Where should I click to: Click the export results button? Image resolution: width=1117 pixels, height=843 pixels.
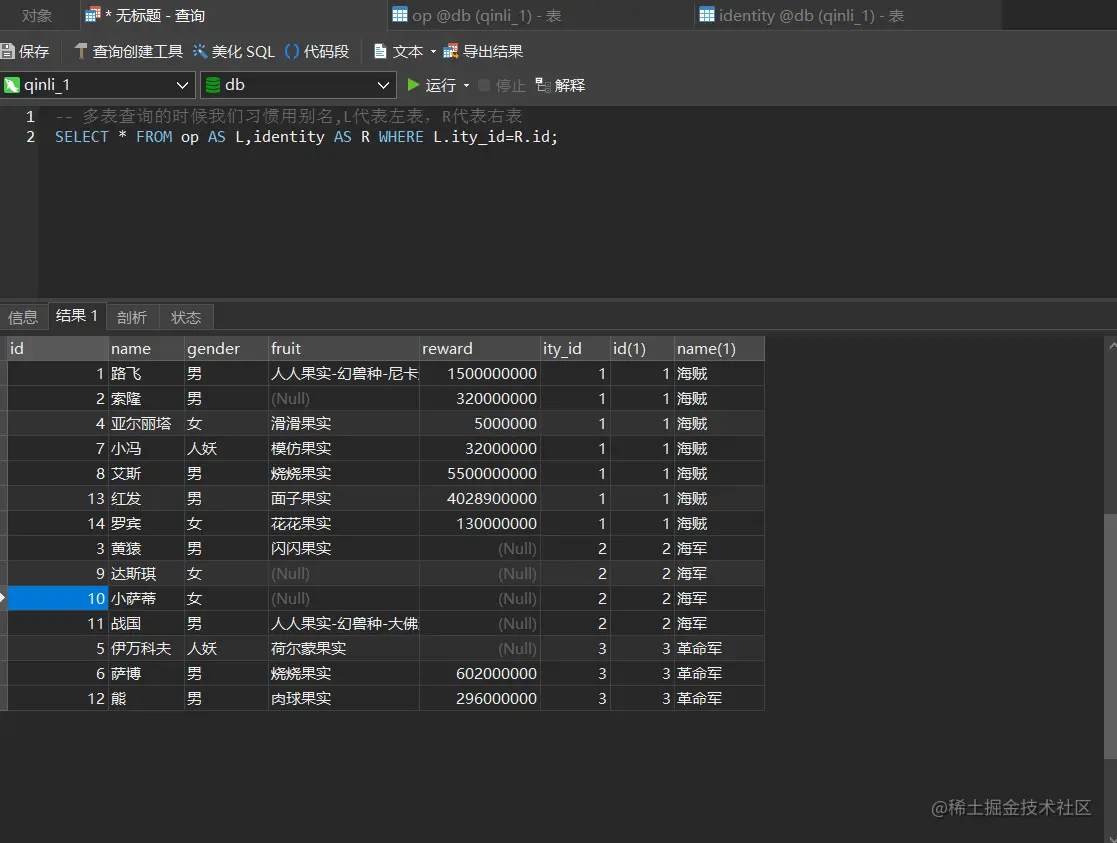[x=483, y=51]
